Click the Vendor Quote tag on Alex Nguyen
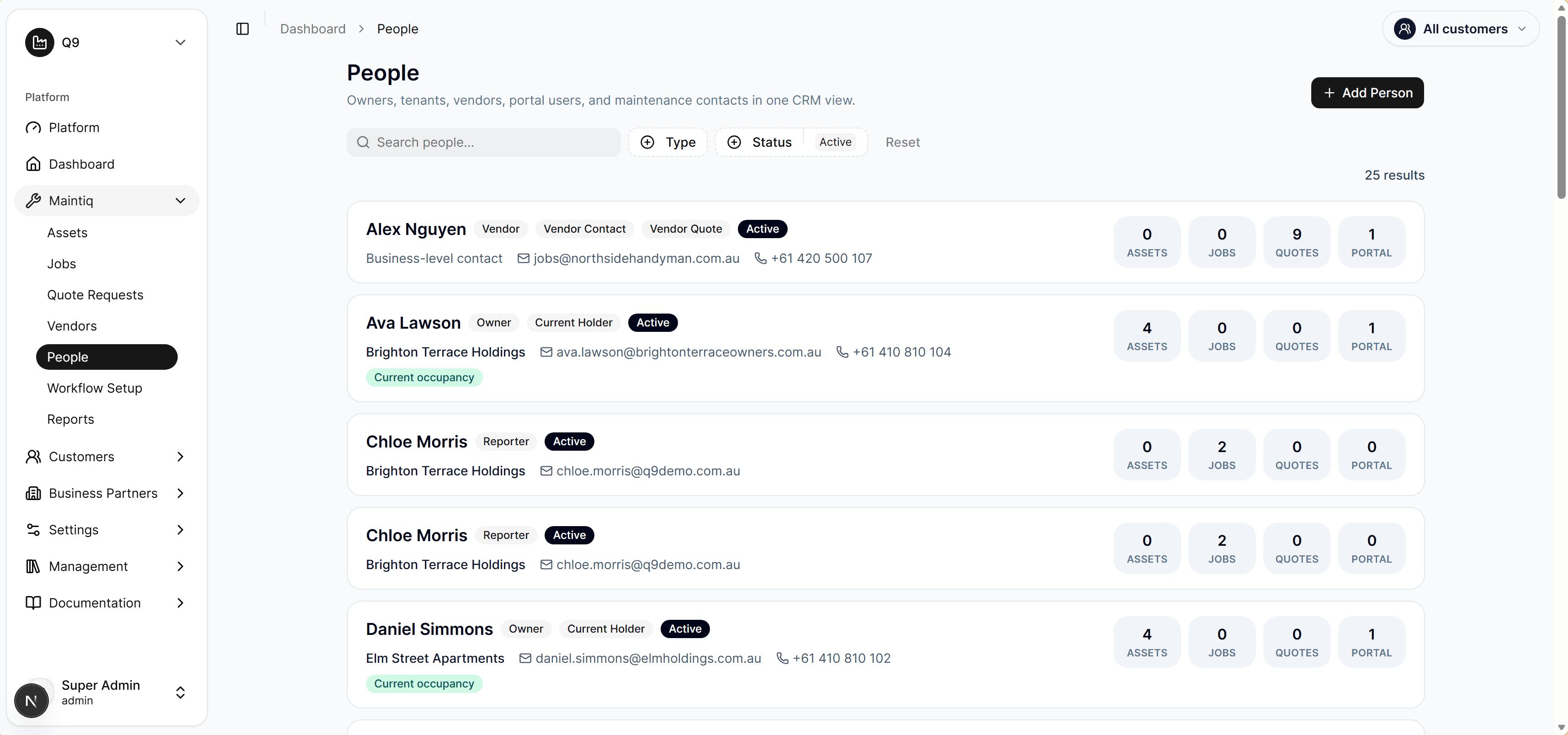Image resolution: width=1568 pixels, height=735 pixels. [x=685, y=229]
